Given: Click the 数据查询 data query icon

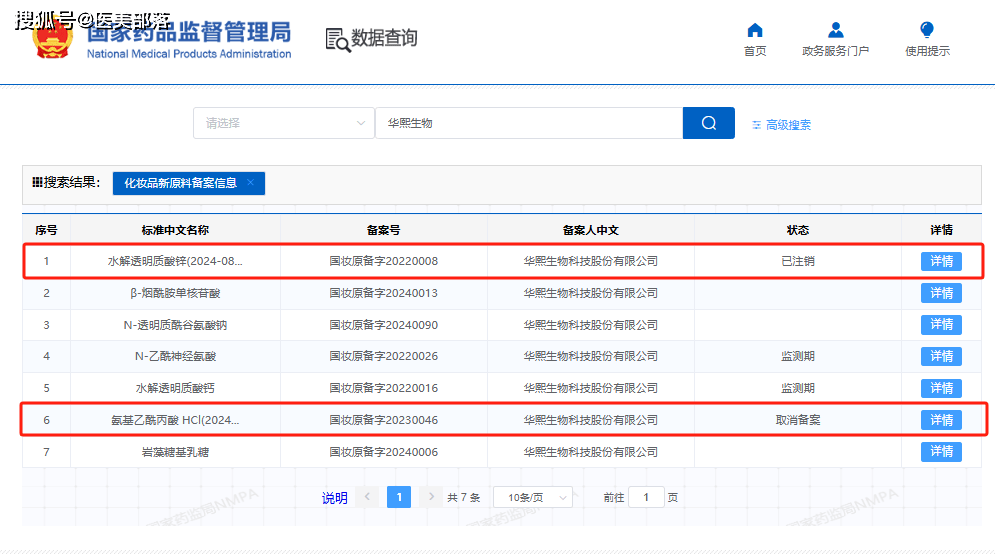Looking at the screenshot, I should (338, 39).
